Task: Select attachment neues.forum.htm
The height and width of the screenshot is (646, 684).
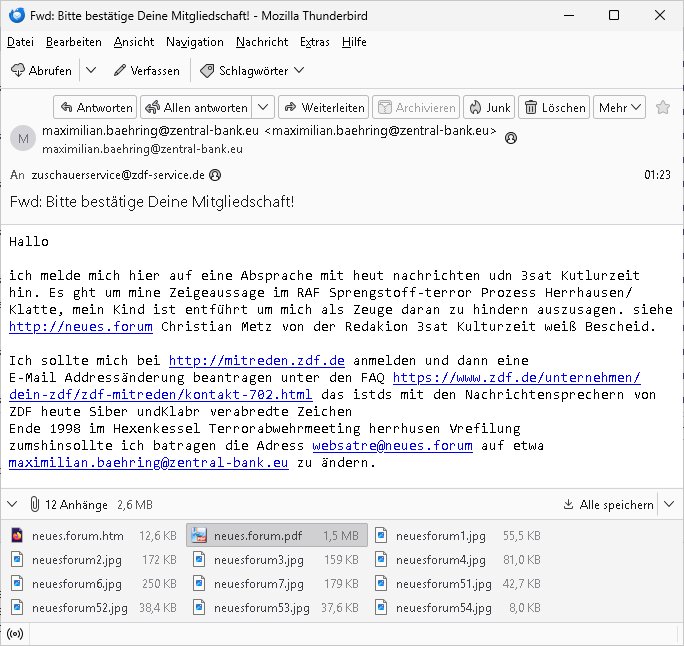Action: [94, 536]
